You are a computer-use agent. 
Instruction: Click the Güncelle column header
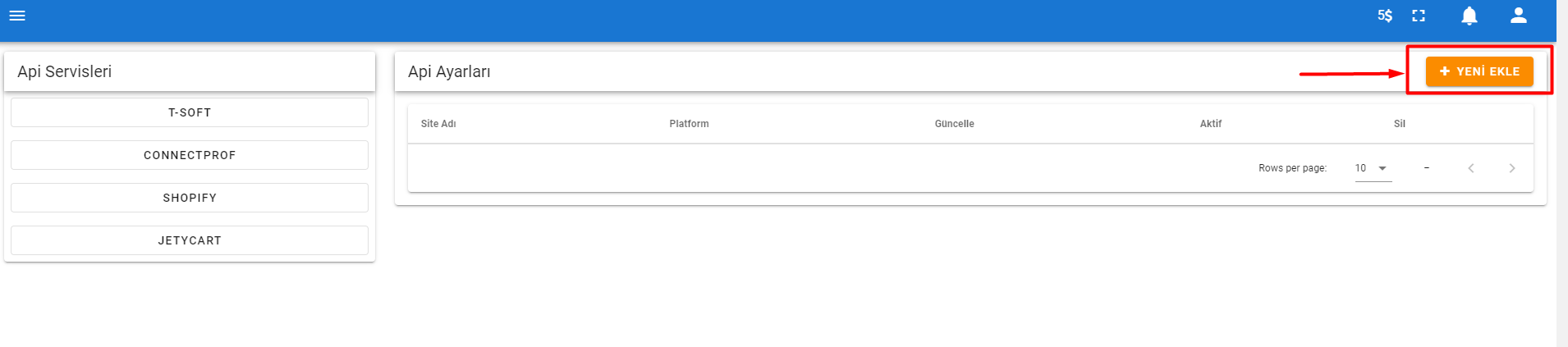[954, 124]
